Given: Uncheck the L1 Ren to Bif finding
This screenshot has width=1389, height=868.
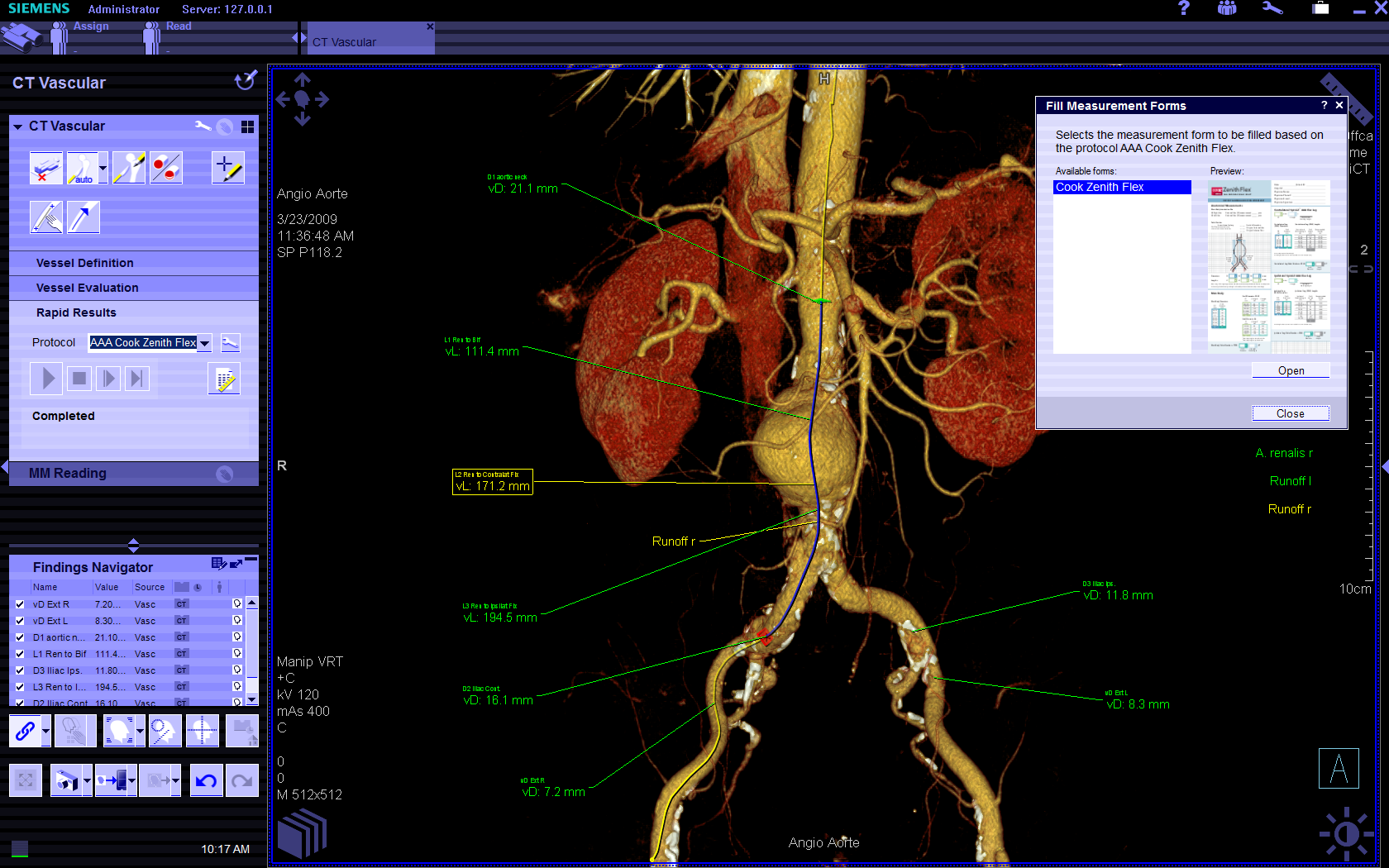Looking at the screenshot, I should click(20, 654).
